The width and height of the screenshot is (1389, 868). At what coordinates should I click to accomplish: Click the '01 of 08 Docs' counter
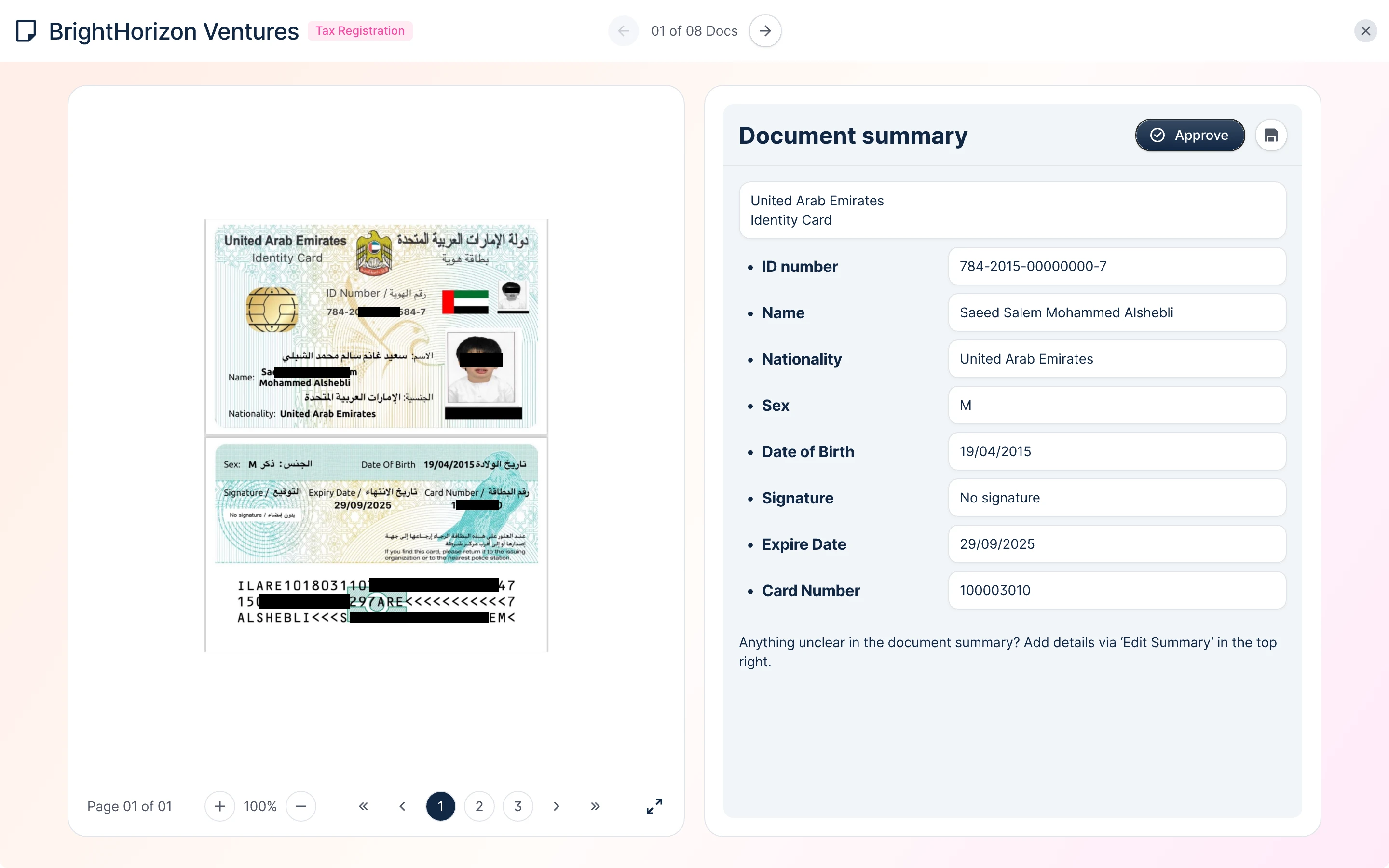click(x=694, y=31)
